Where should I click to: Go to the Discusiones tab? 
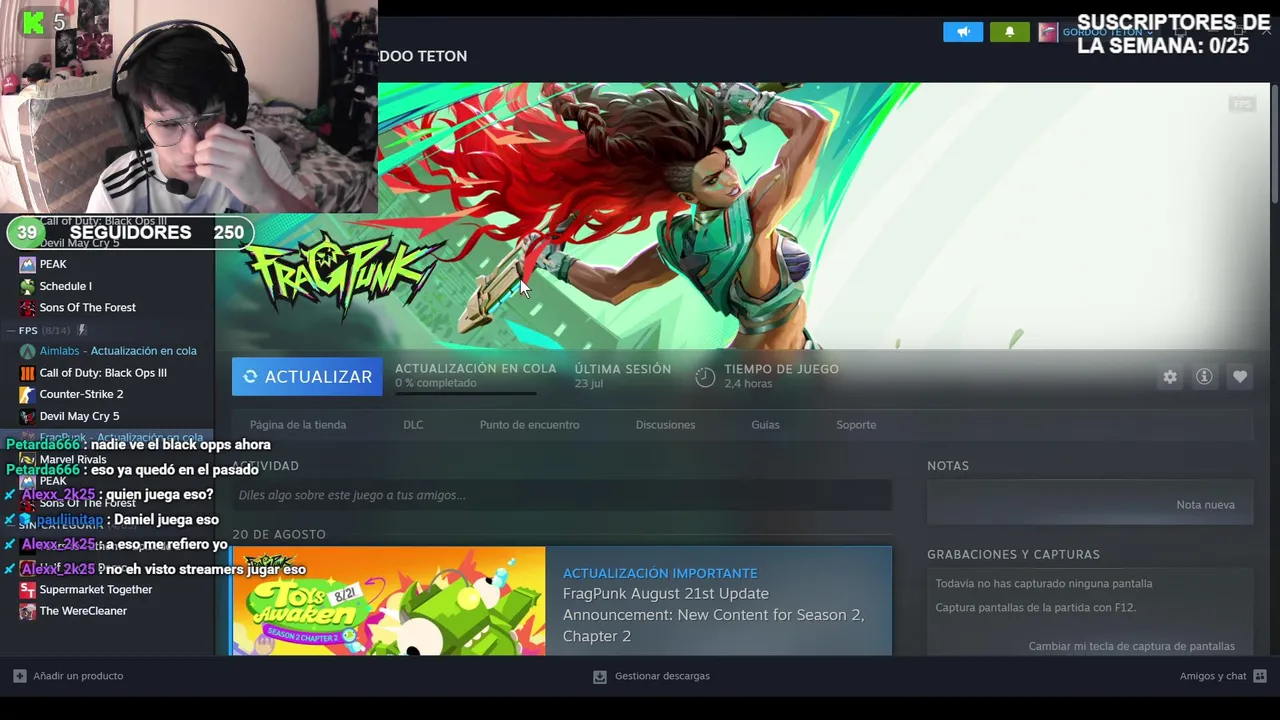665,425
